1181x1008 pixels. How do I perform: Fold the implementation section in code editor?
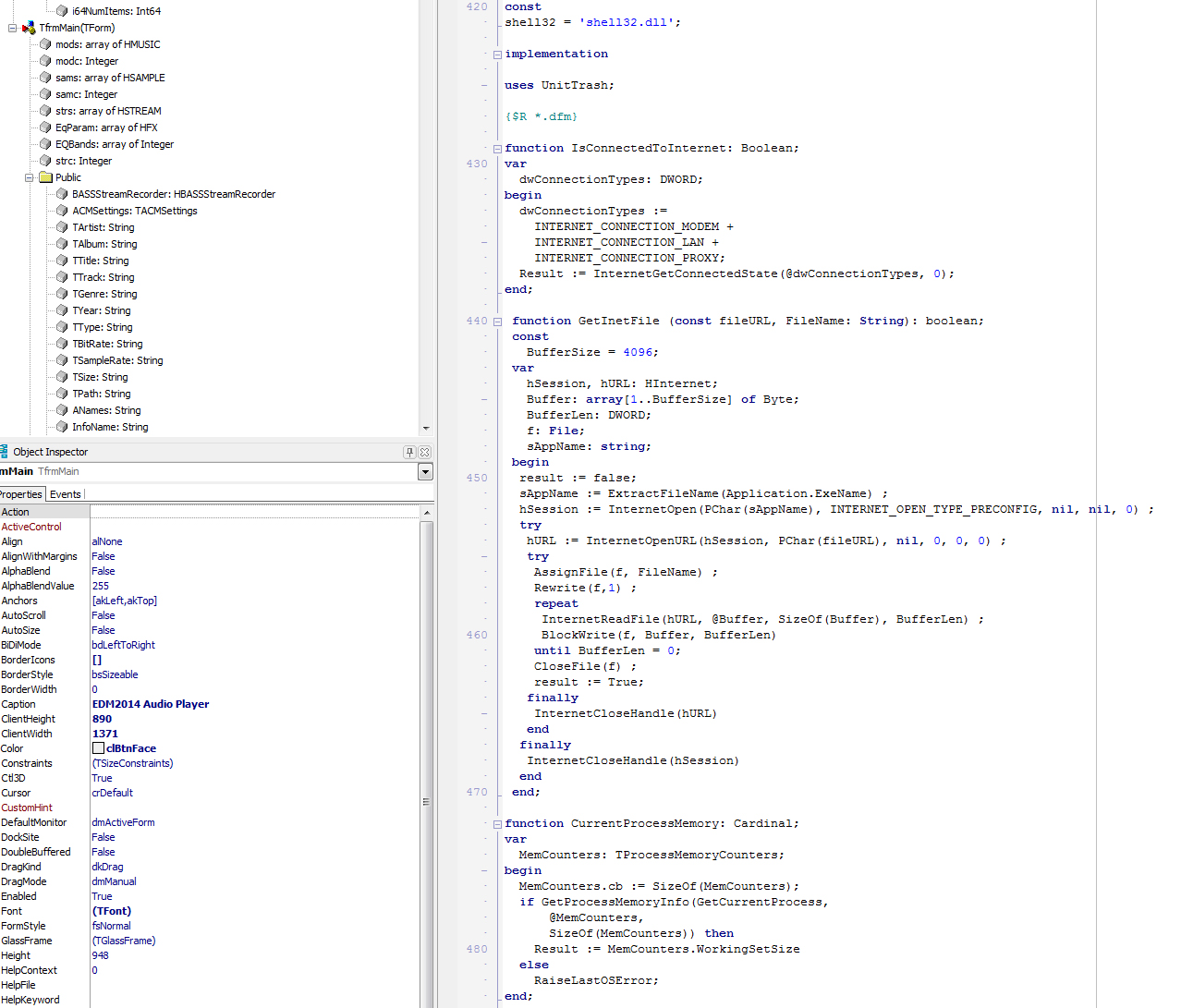click(497, 55)
